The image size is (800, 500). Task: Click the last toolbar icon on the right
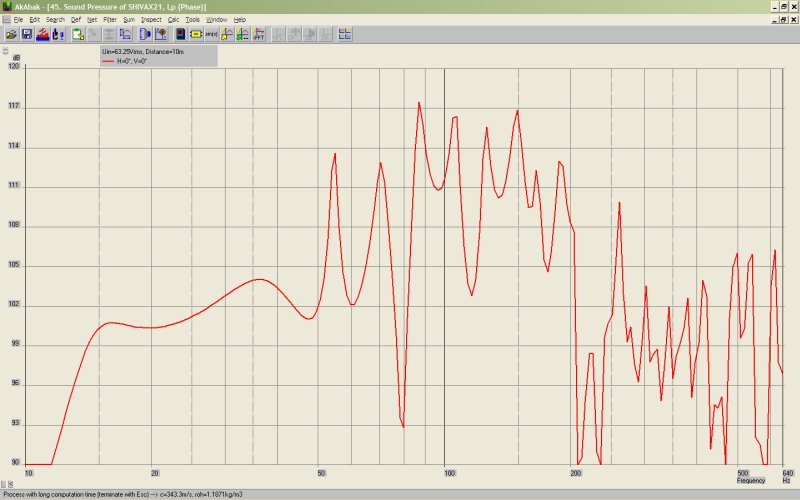(x=345, y=34)
